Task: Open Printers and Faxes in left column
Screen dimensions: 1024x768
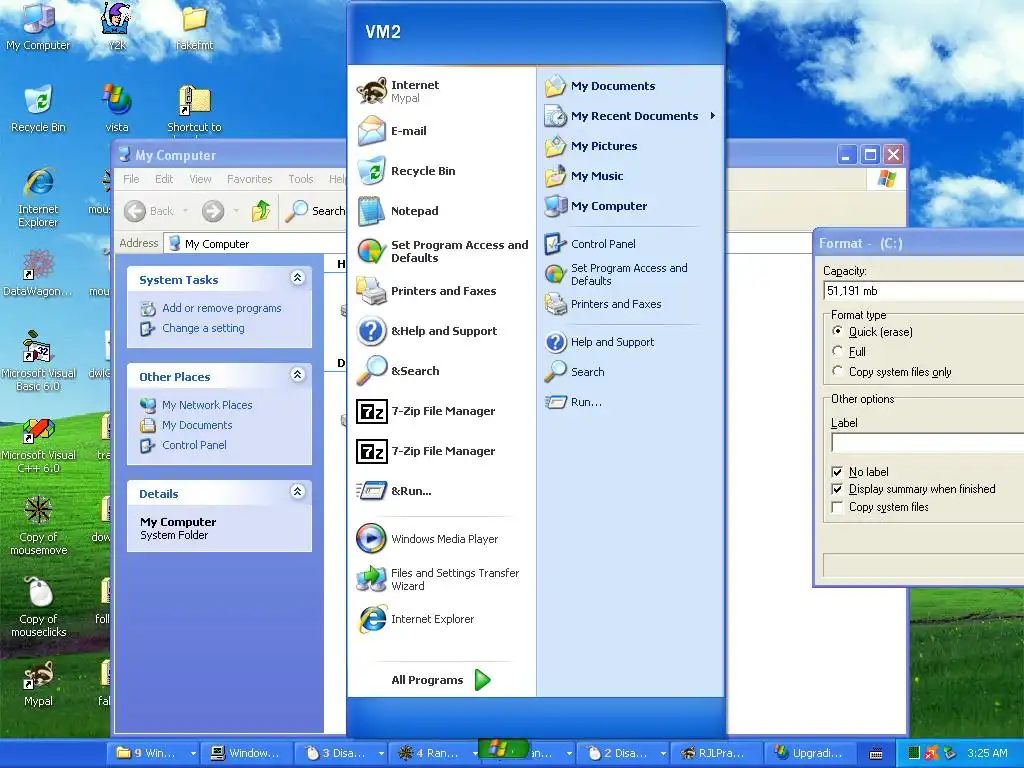Action: 441,291
